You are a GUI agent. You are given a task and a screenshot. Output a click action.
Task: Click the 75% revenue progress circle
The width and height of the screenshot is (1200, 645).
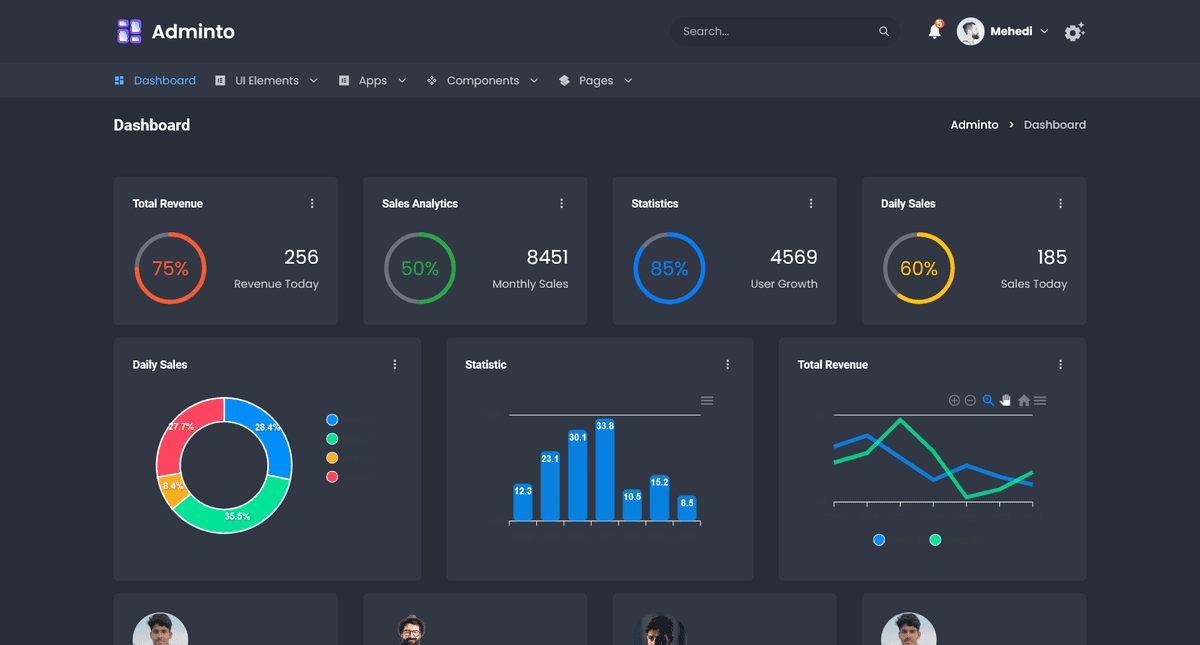click(171, 267)
